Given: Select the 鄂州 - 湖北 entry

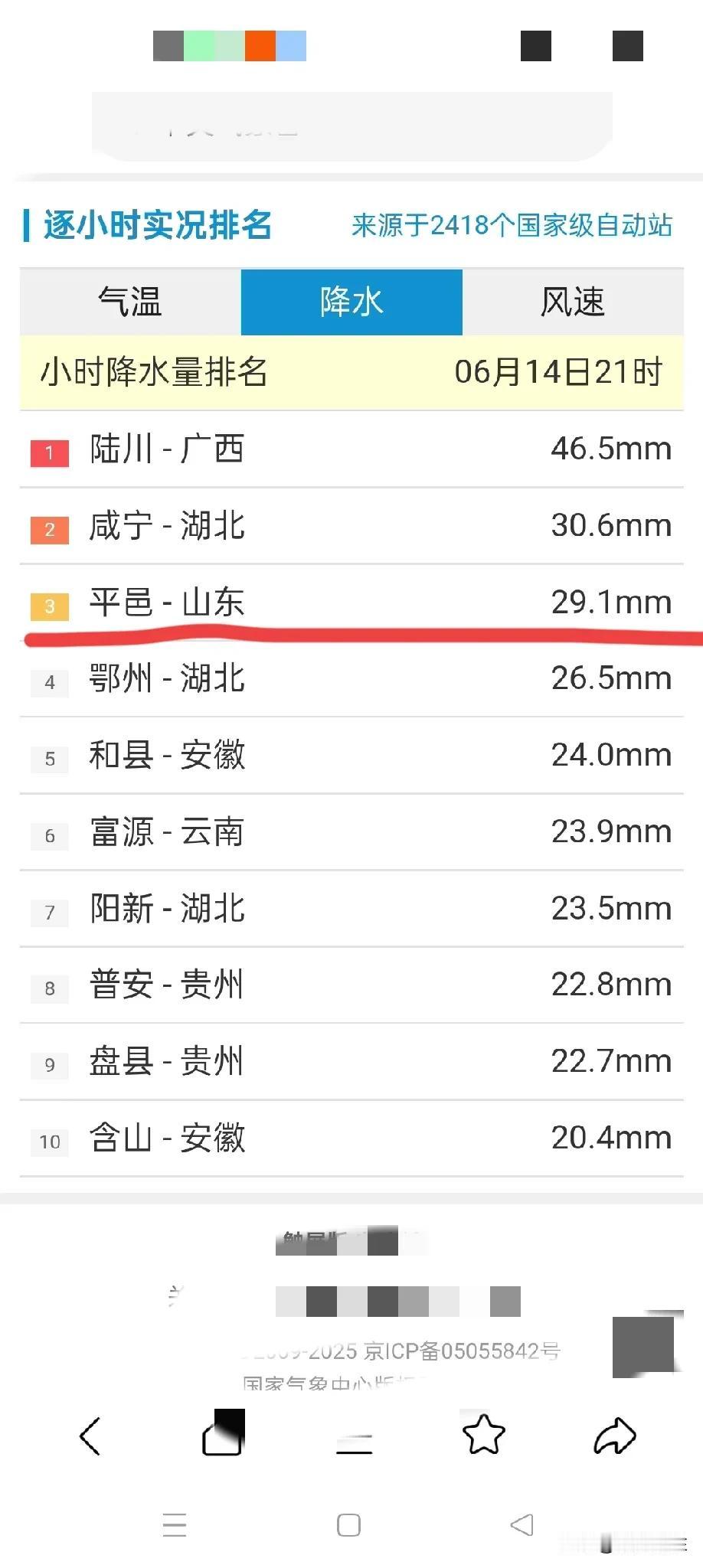Looking at the screenshot, I should 351,679.
